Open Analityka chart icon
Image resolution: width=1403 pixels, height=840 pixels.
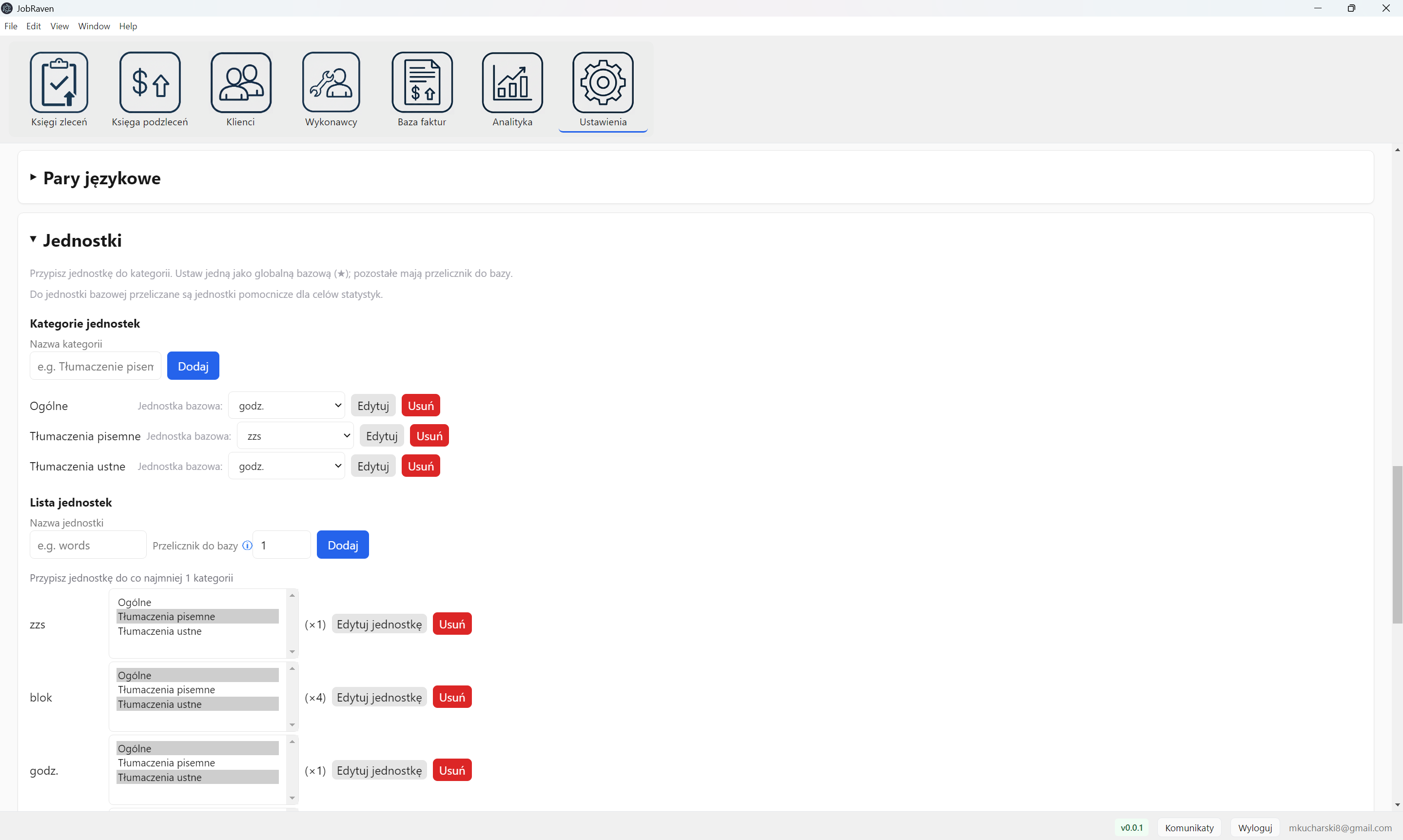(x=512, y=83)
